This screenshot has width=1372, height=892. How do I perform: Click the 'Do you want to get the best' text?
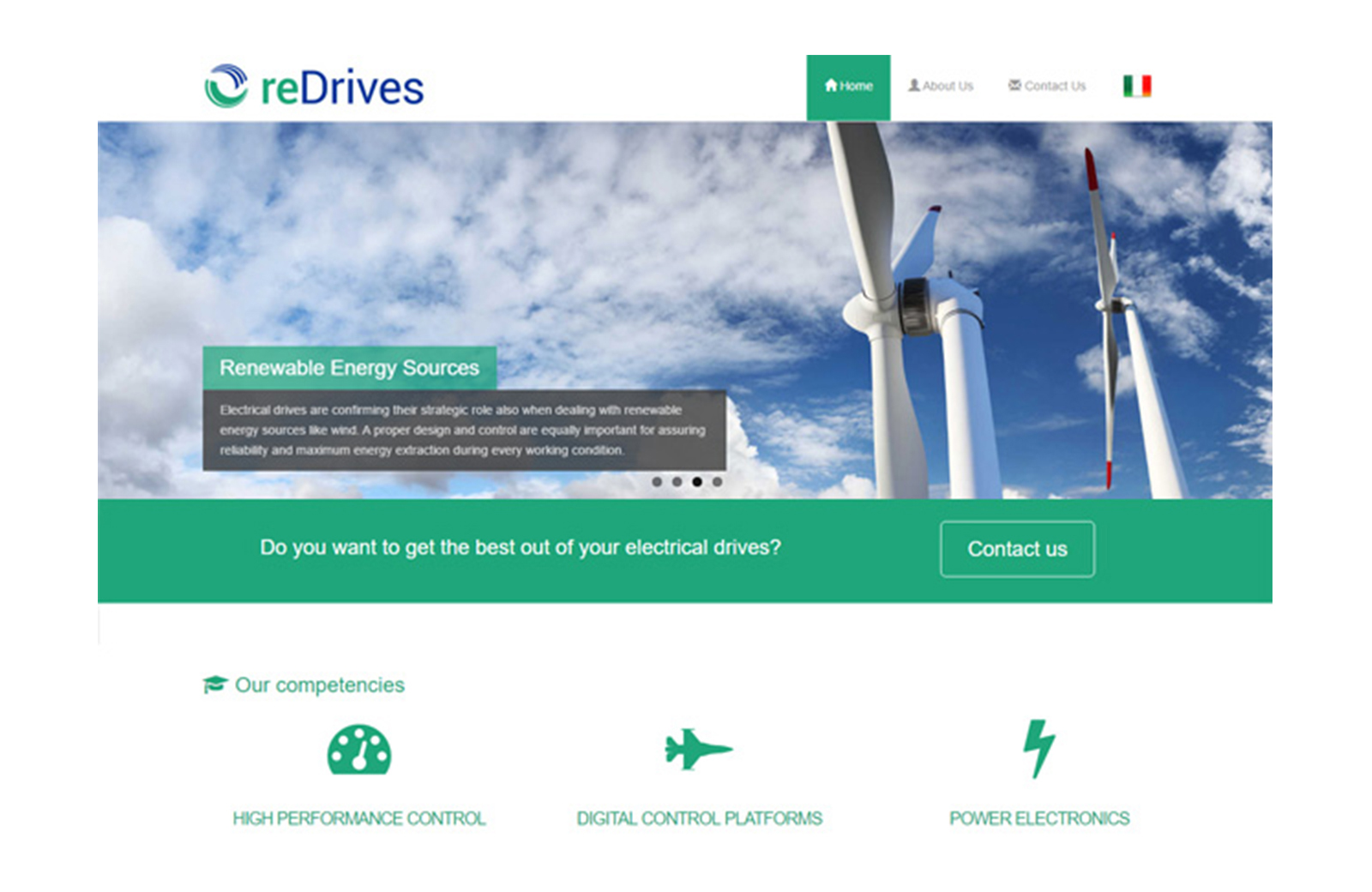[x=521, y=547]
